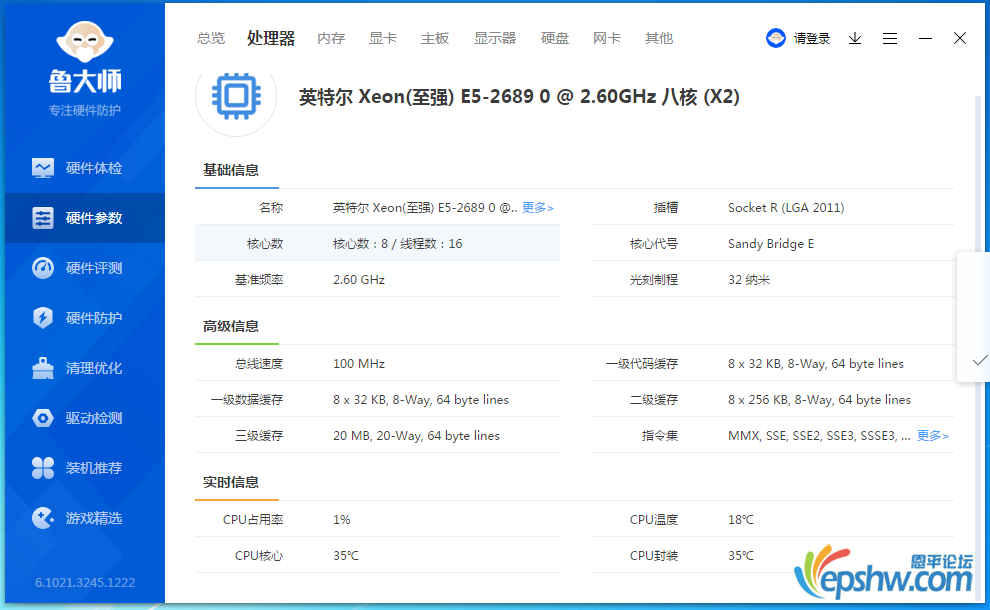
Task: Close the Ludashi window
Action: [960, 39]
